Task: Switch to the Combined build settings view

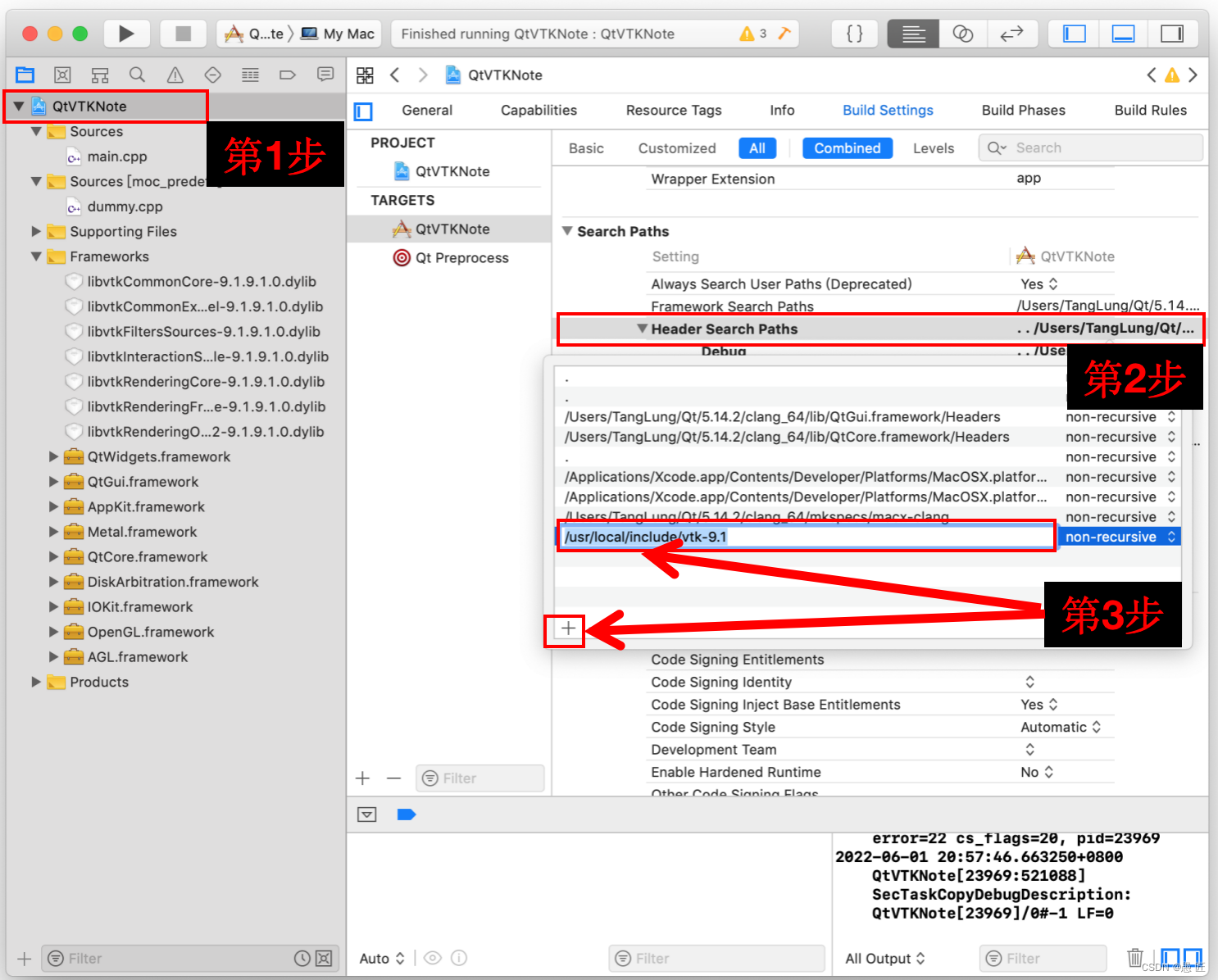Action: (x=848, y=147)
